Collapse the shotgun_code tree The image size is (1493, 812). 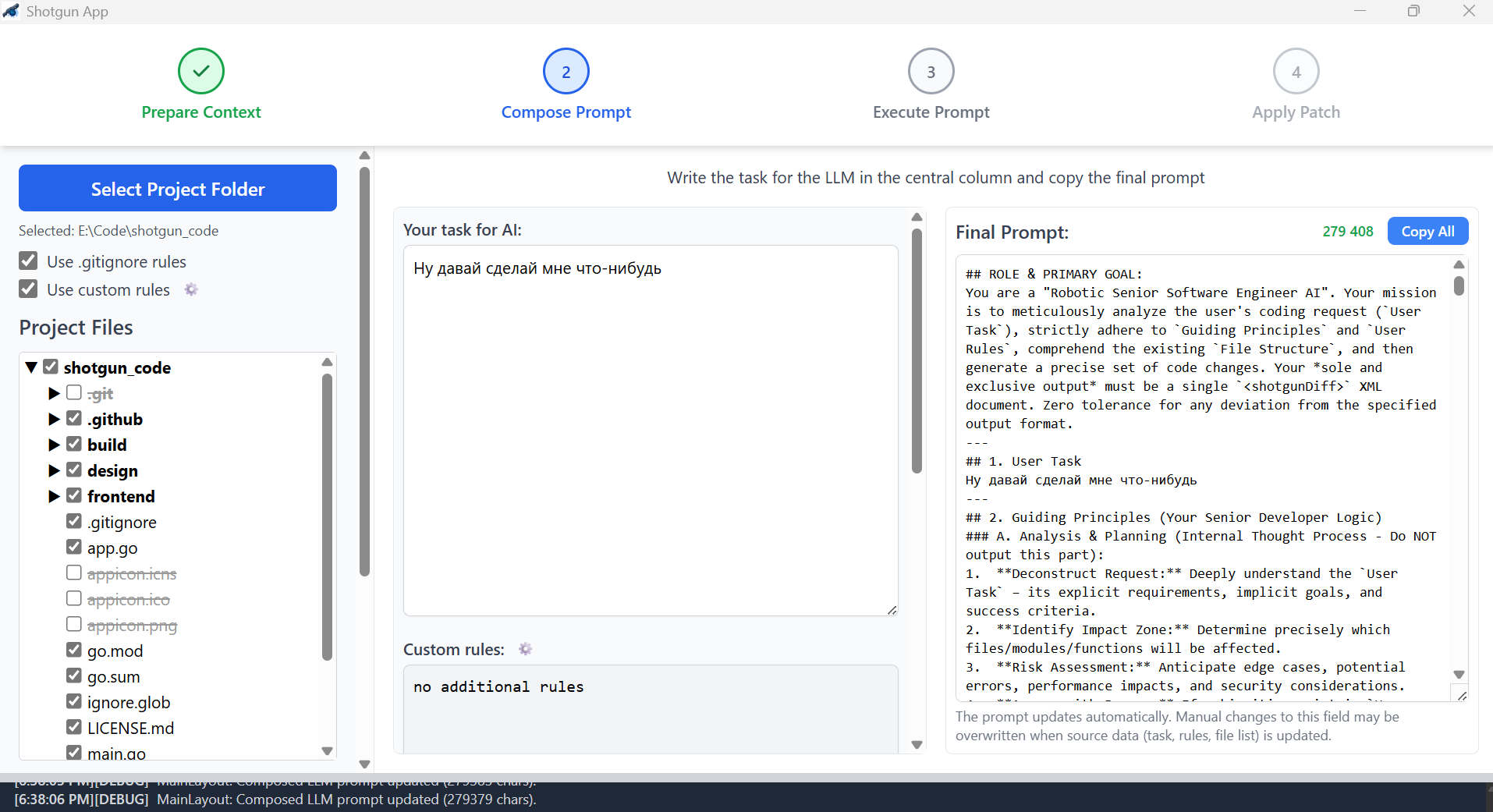[31, 367]
